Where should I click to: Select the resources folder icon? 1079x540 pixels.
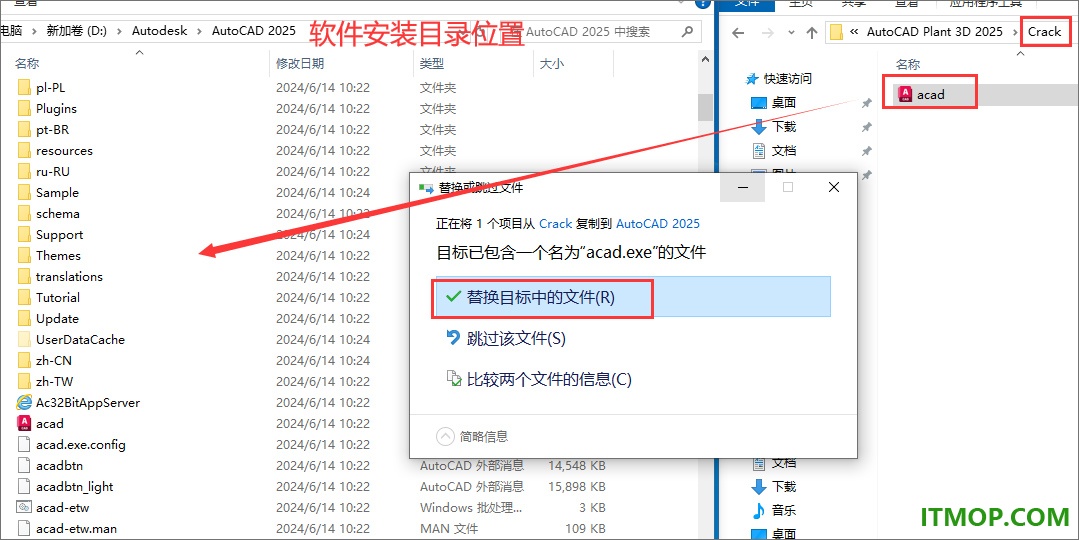point(24,151)
